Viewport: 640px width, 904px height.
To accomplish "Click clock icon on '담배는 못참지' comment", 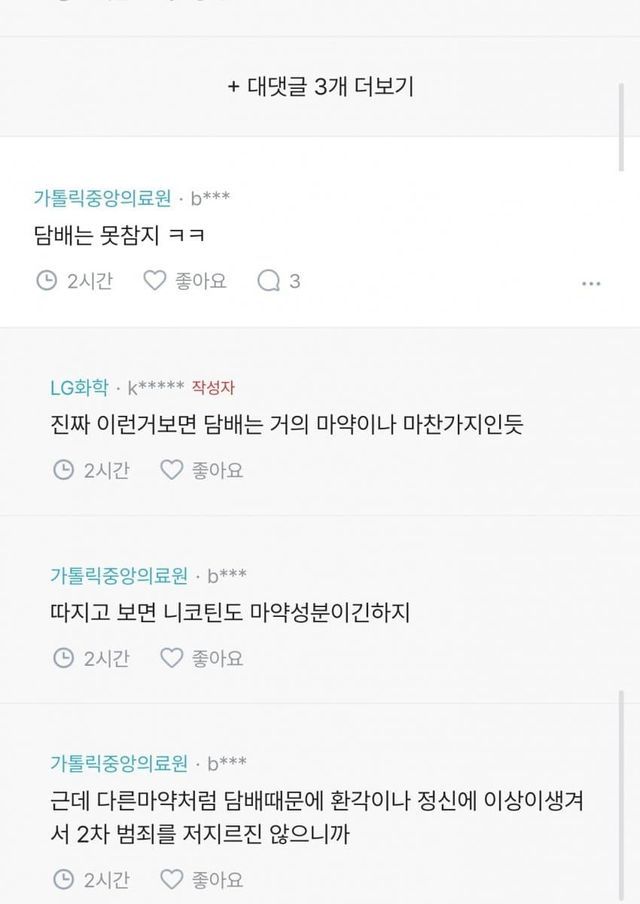I will [x=46, y=281].
